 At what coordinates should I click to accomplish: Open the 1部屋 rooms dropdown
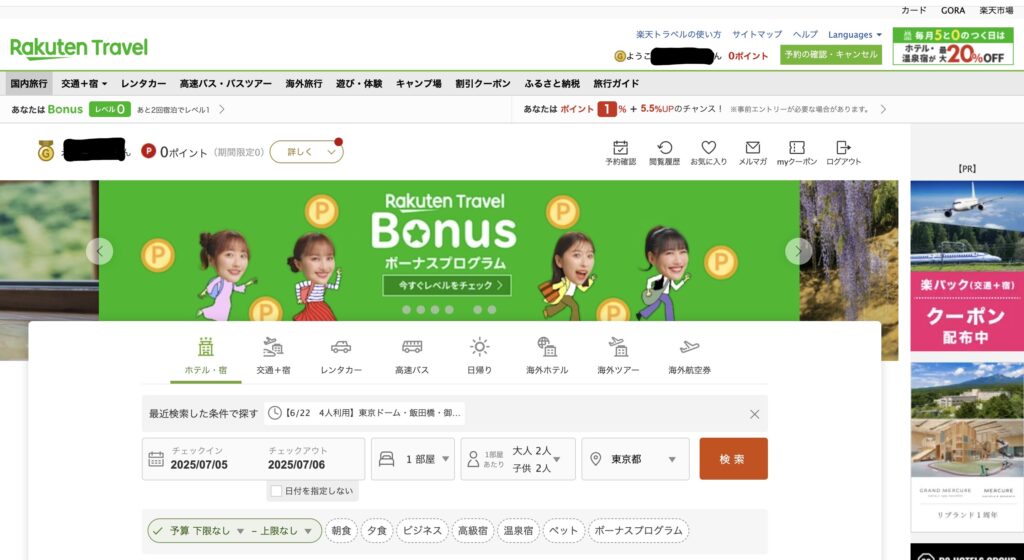(413, 459)
